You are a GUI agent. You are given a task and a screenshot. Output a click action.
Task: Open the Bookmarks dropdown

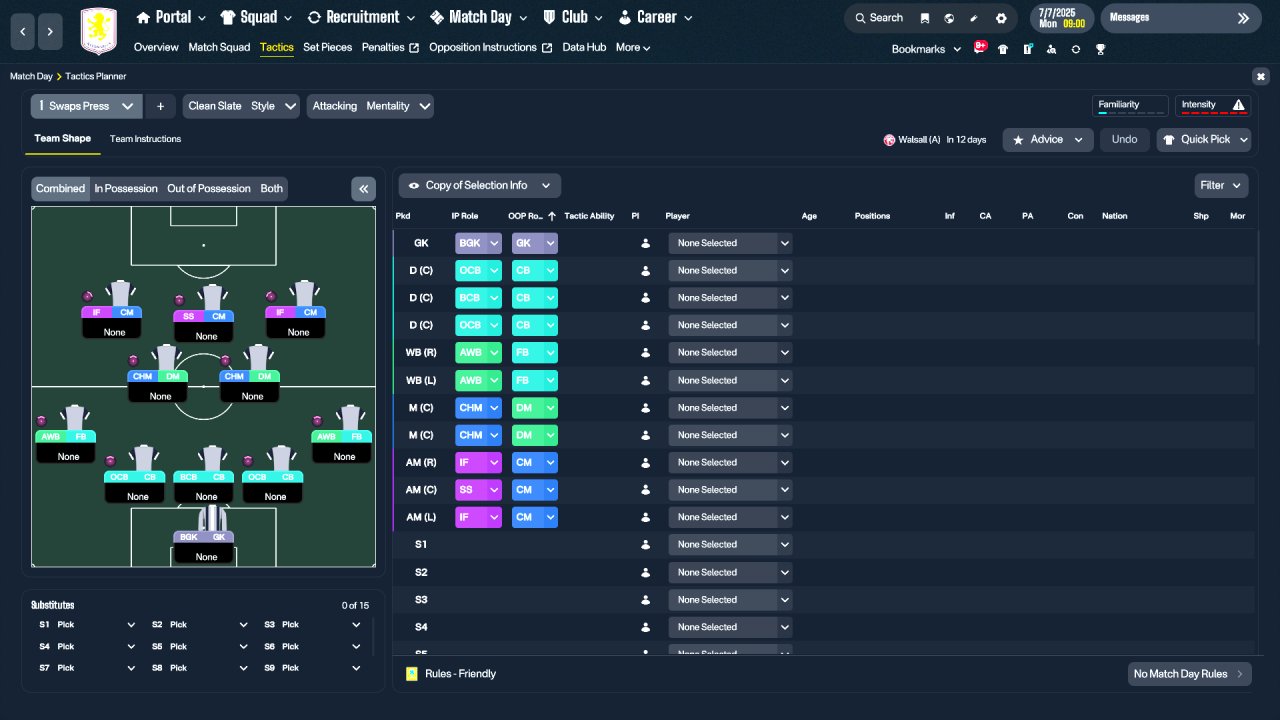(x=926, y=49)
